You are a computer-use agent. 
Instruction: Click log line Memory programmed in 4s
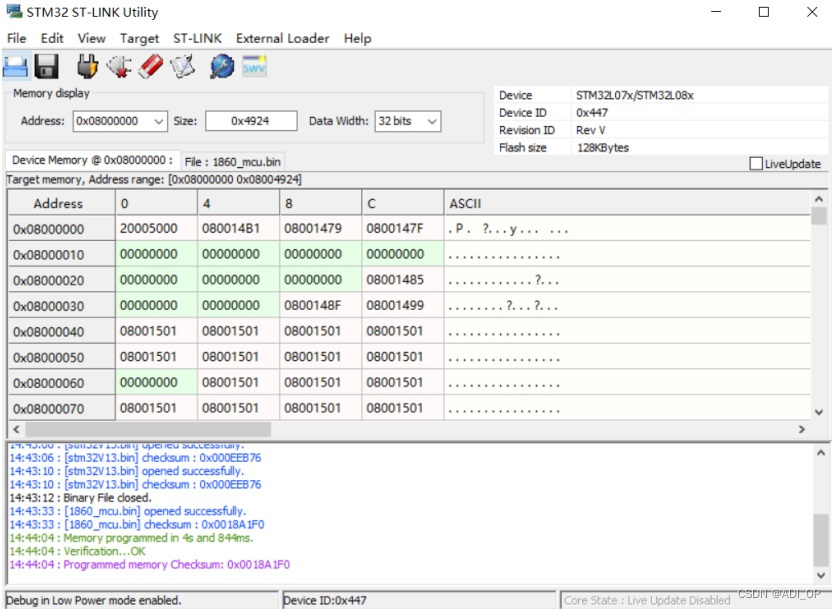coord(131,538)
